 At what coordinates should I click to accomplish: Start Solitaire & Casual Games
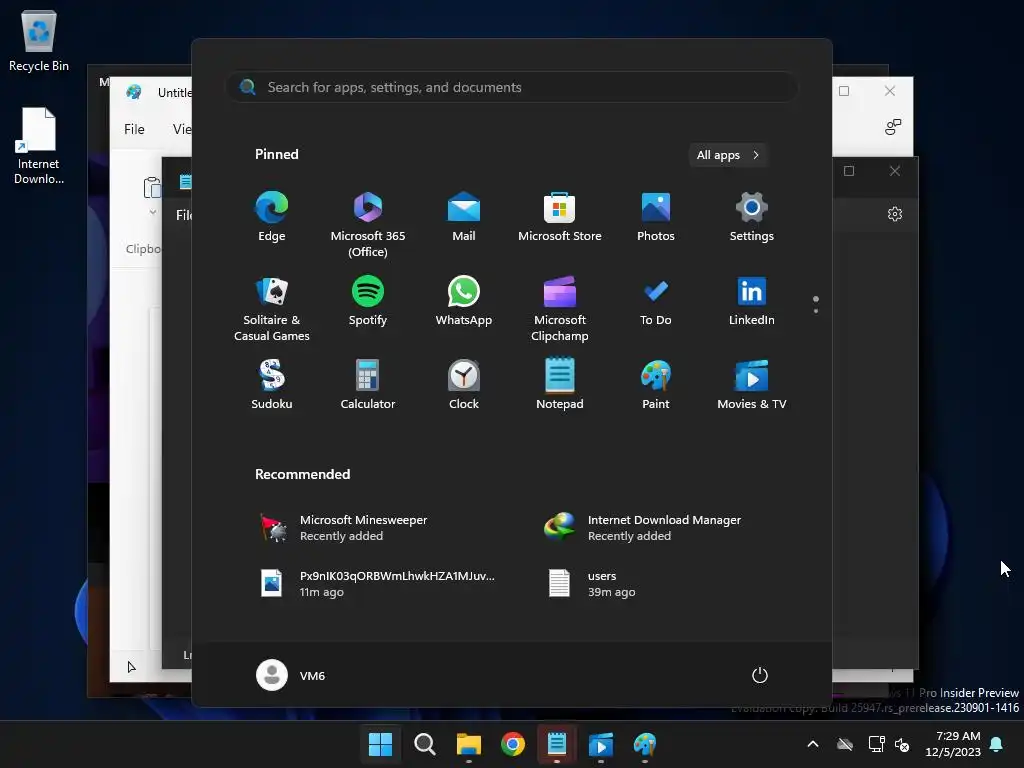pyautogui.click(x=272, y=309)
